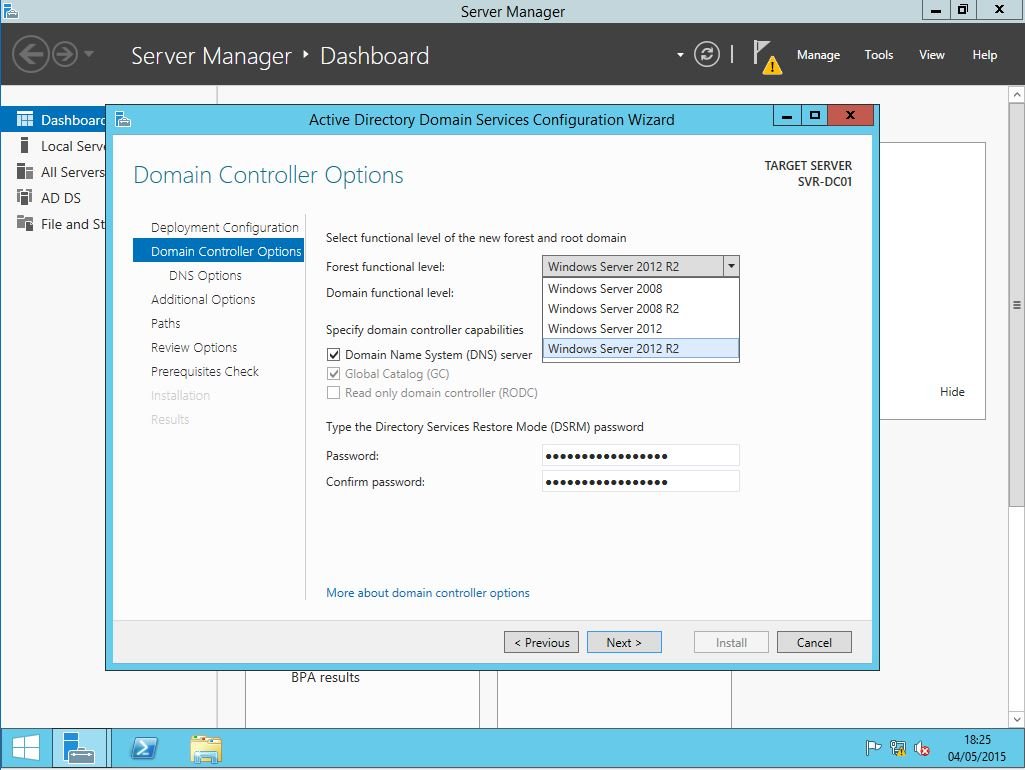The height and width of the screenshot is (770, 1025).
Task: Collapse the Forest functional level dropdown arrow
Action: (731, 267)
